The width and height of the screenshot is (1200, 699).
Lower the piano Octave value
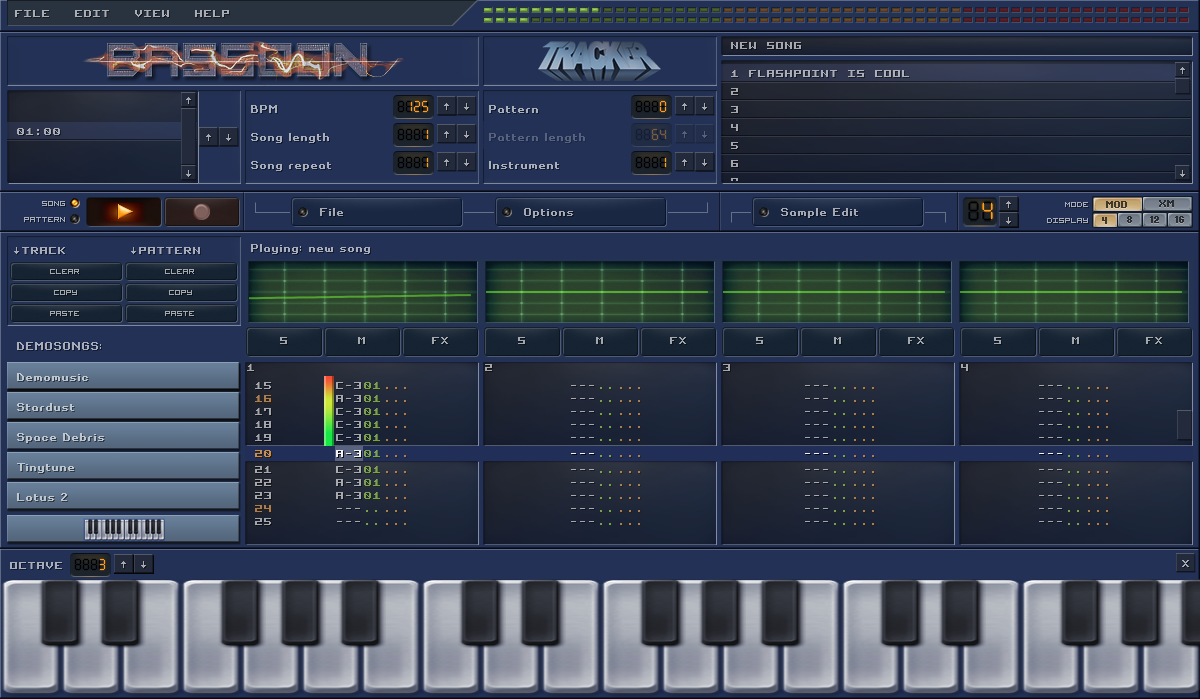pyautogui.click(x=143, y=564)
